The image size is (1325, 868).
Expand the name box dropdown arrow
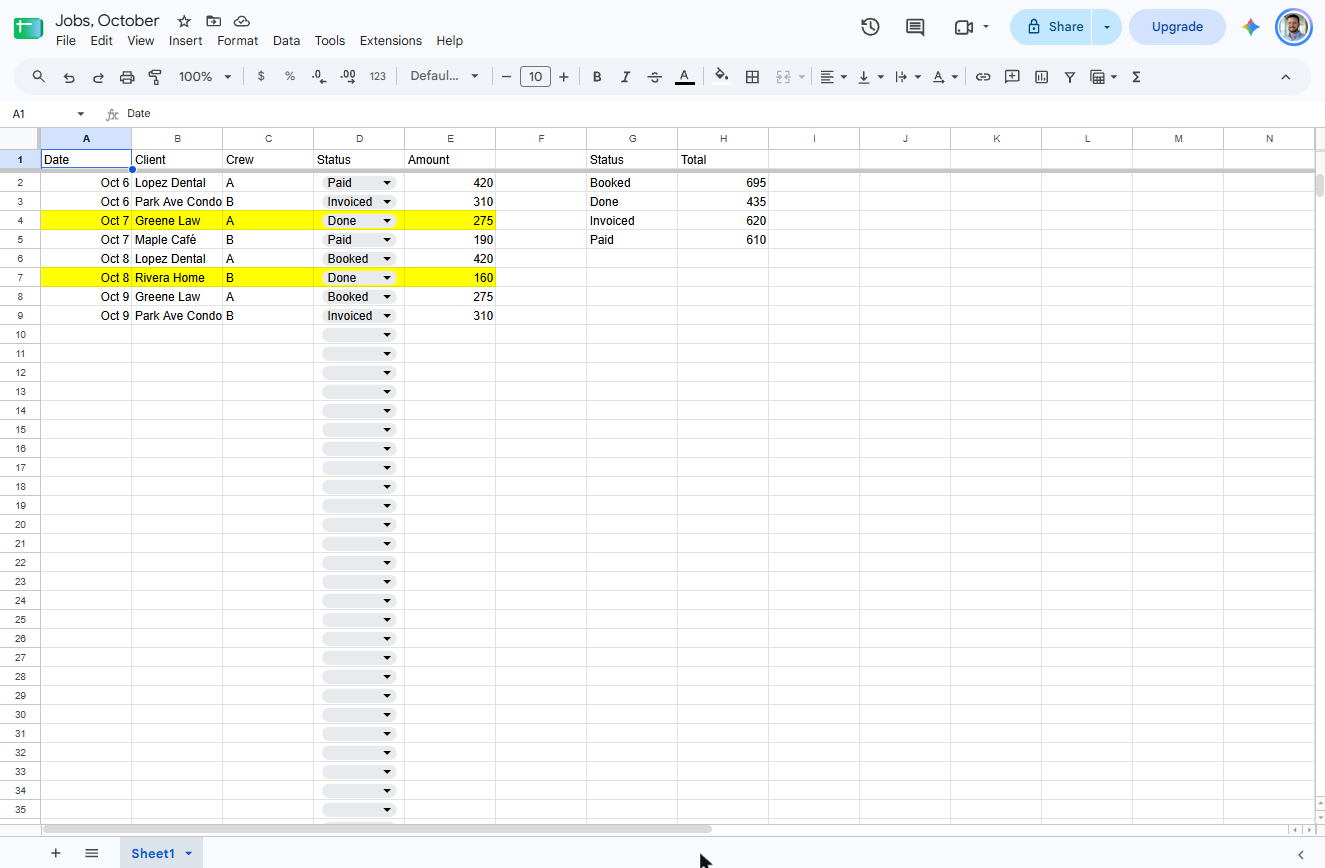point(81,114)
